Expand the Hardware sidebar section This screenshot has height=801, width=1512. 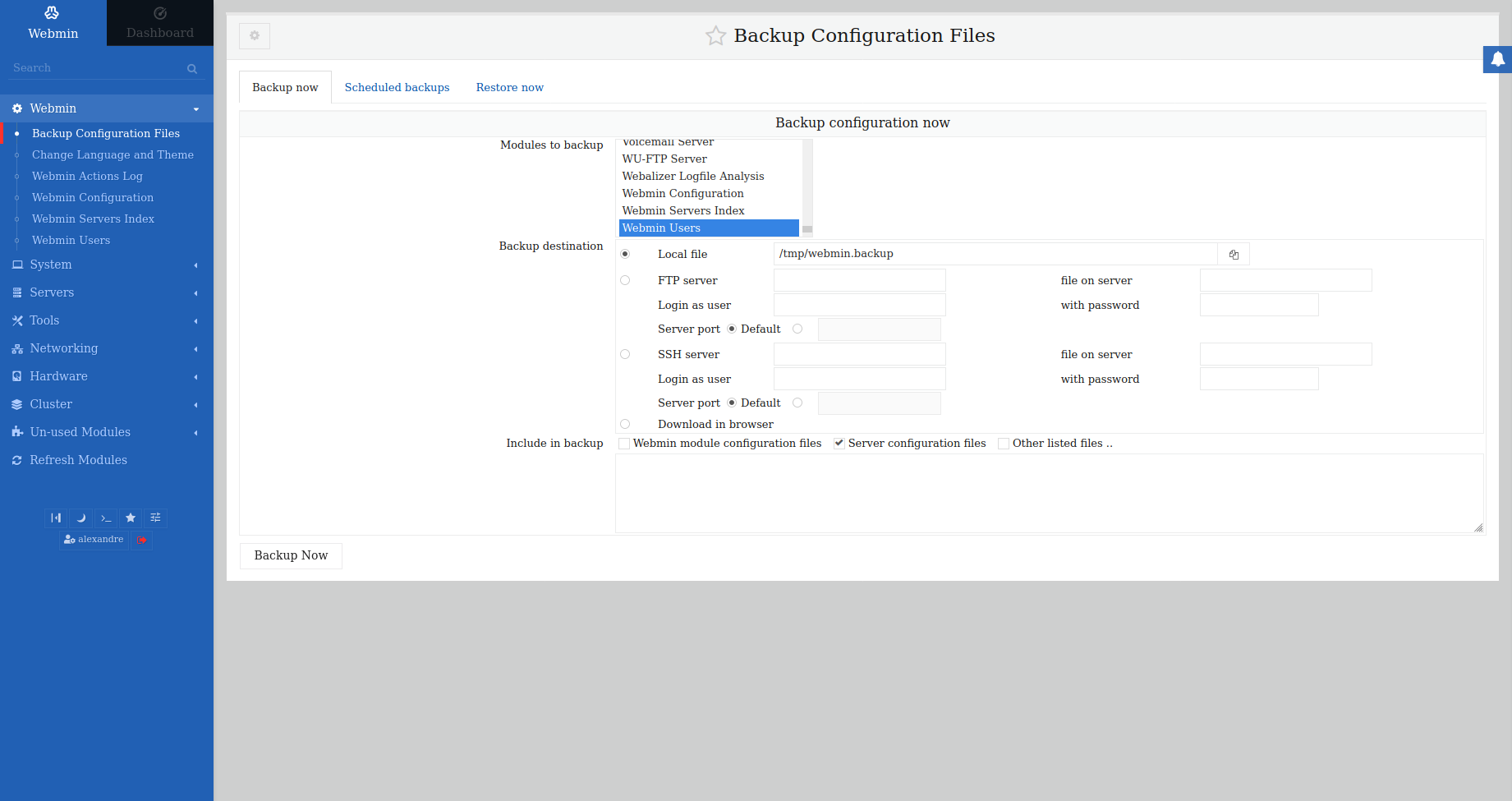point(58,376)
